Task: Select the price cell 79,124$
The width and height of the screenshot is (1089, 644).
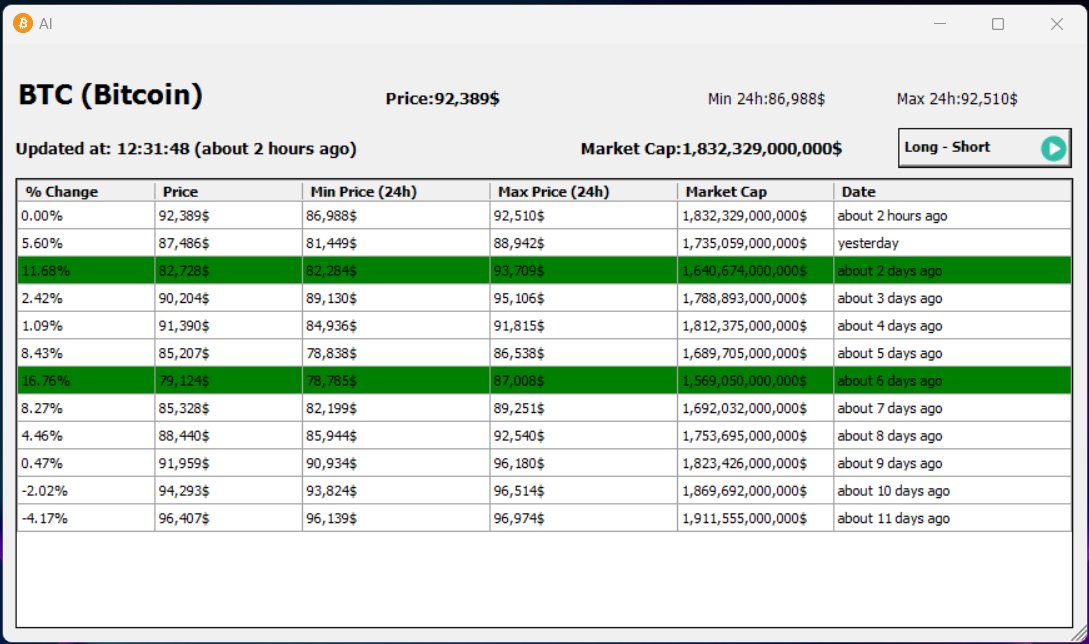Action: click(228, 381)
